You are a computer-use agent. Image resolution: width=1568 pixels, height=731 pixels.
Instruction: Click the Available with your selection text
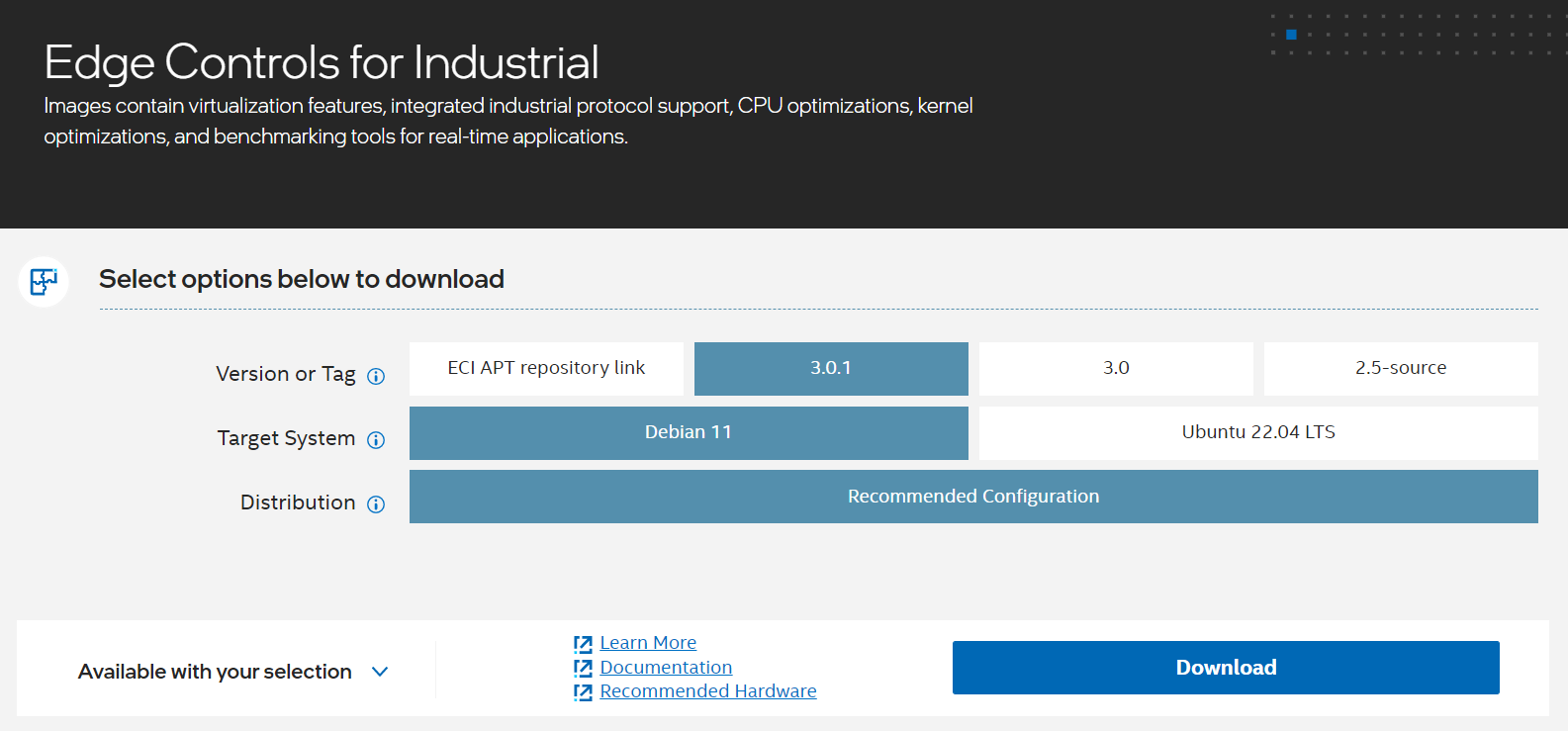[x=215, y=672]
